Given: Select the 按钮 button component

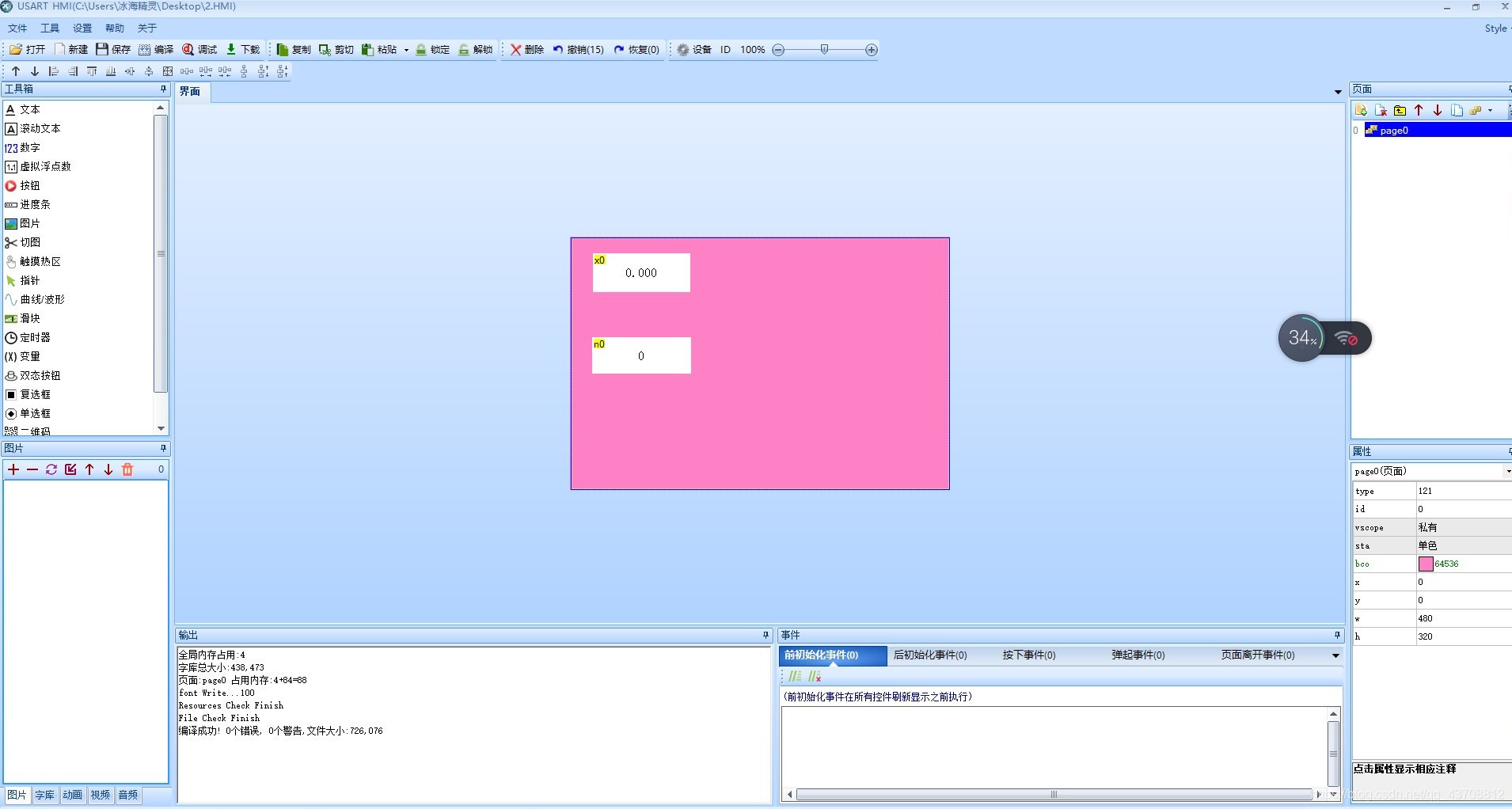Looking at the screenshot, I should (x=22, y=185).
